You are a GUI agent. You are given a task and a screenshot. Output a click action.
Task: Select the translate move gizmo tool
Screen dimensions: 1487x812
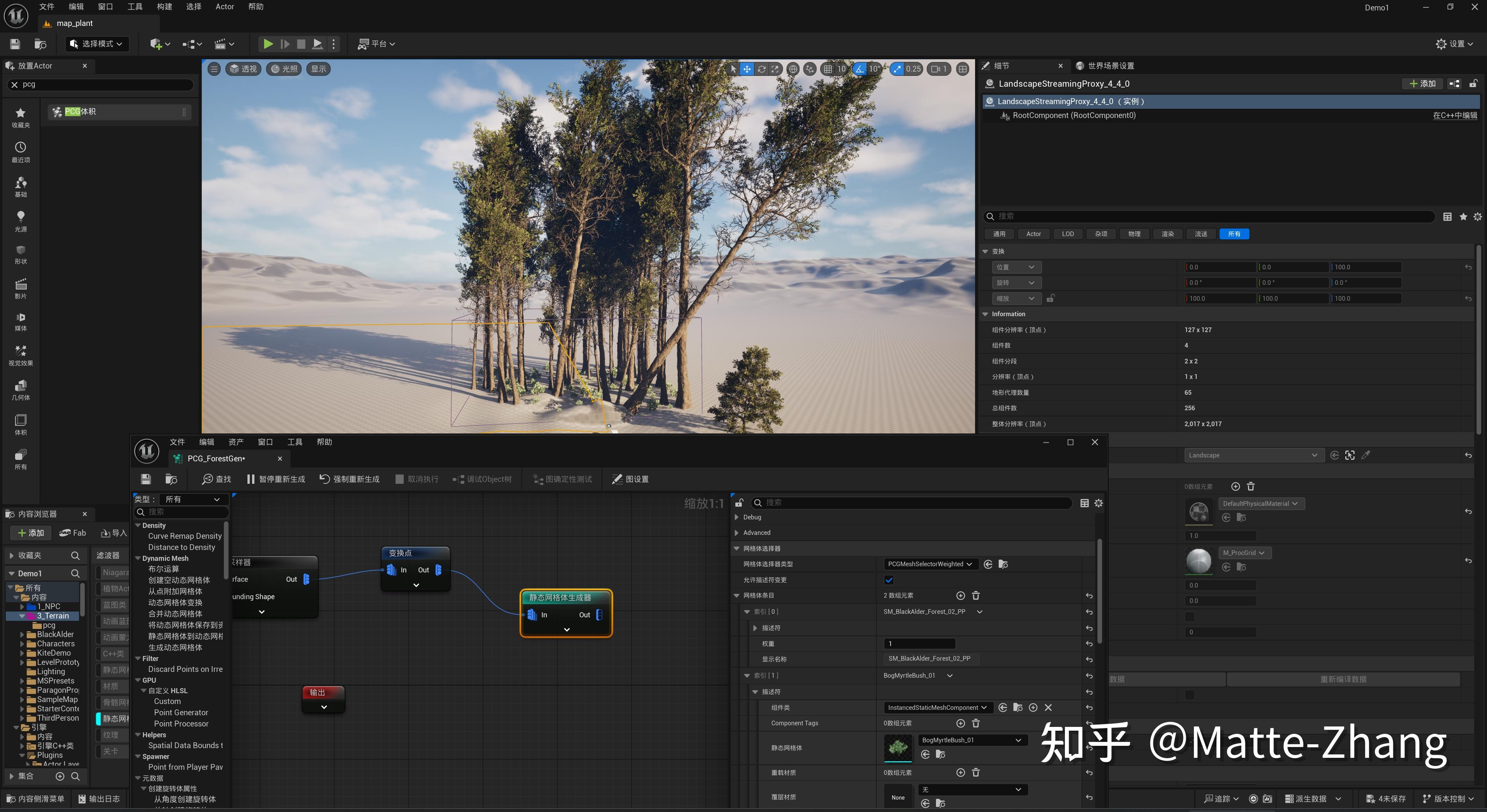(x=747, y=69)
